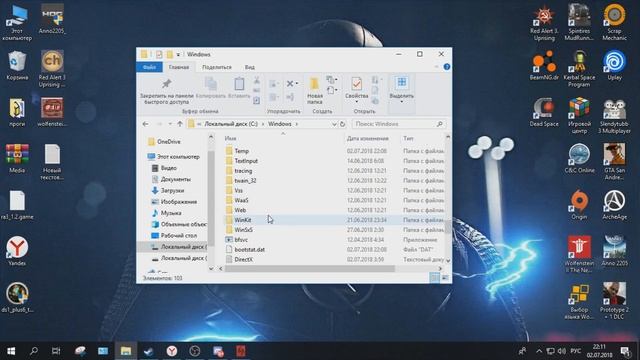
Task: Create a Новая папка in ribbon
Action: click(315, 91)
